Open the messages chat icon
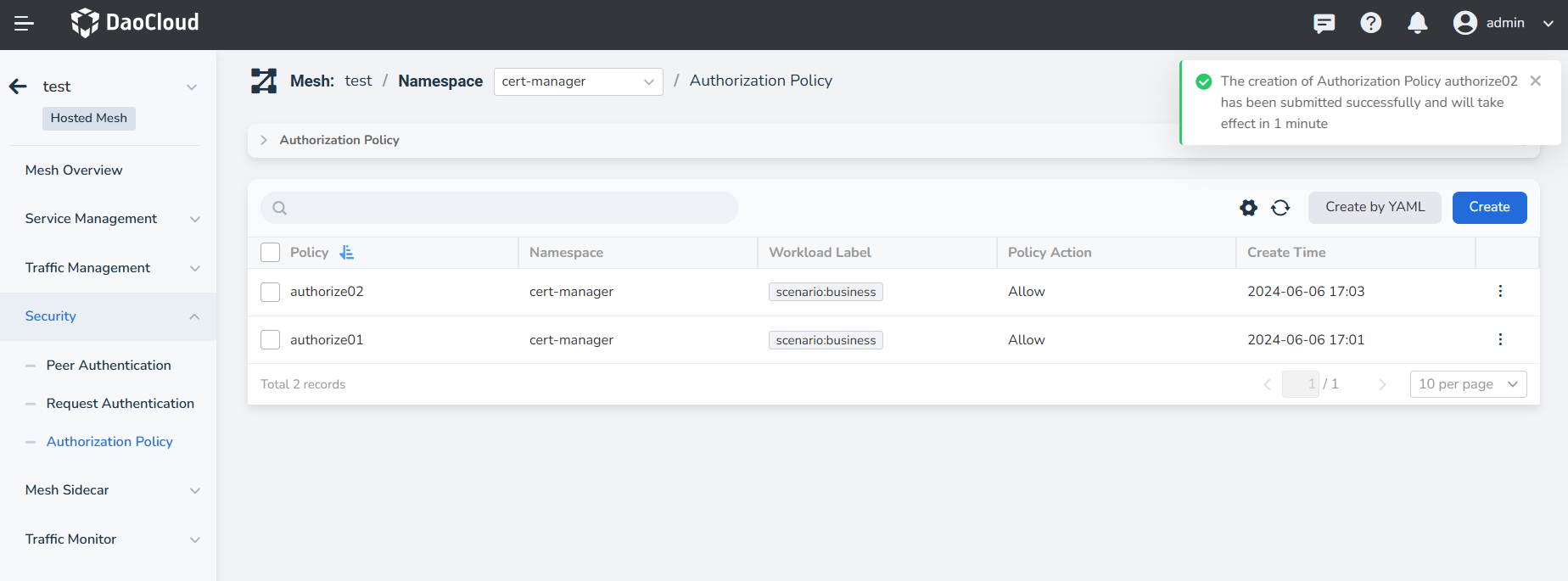This screenshot has height=581, width=1568. pos(1324,24)
